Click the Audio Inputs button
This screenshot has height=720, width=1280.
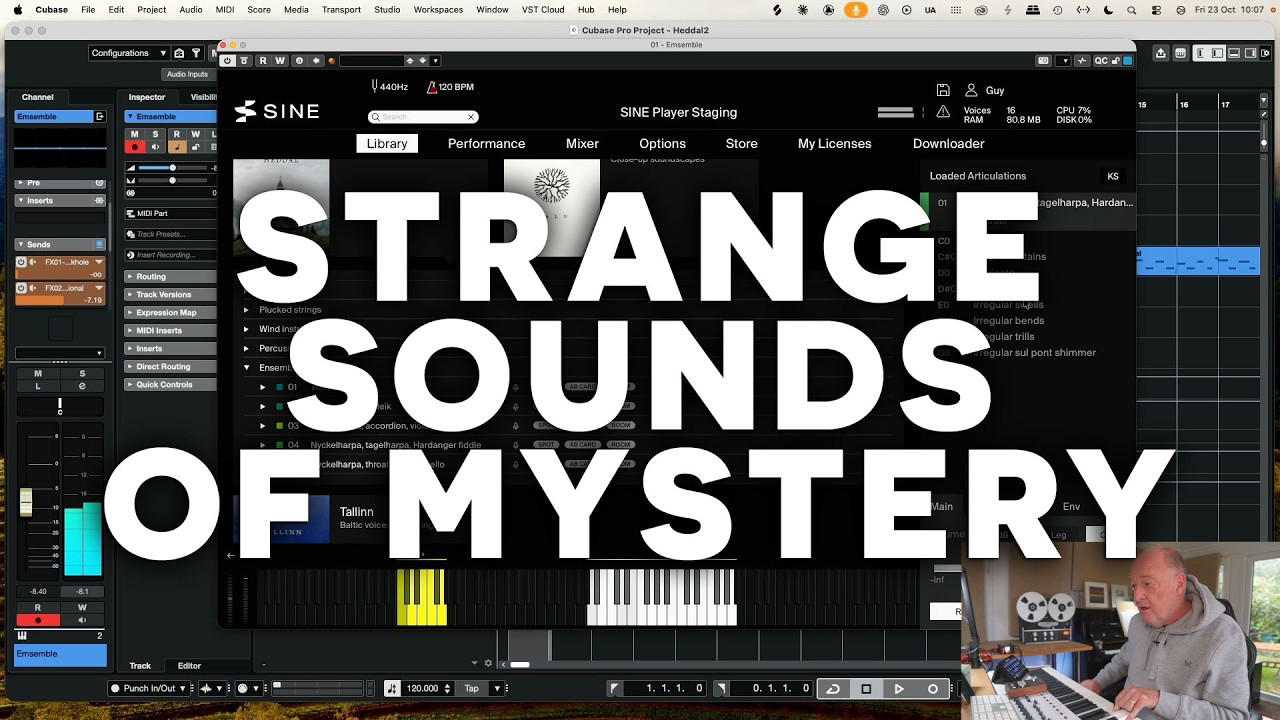(x=187, y=74)
